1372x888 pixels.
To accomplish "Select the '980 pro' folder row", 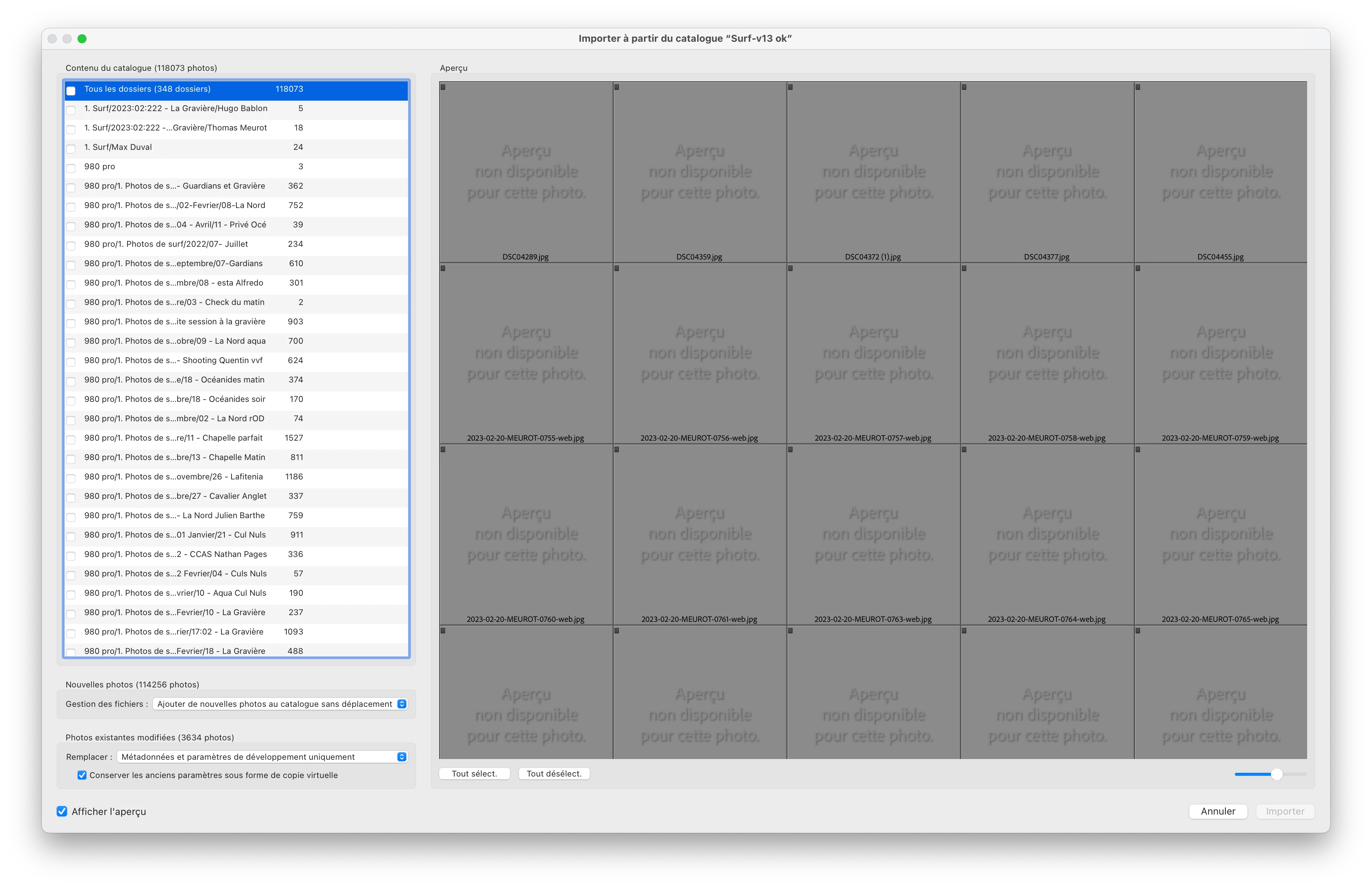I will pyautogui.click(x=173, y=167).
